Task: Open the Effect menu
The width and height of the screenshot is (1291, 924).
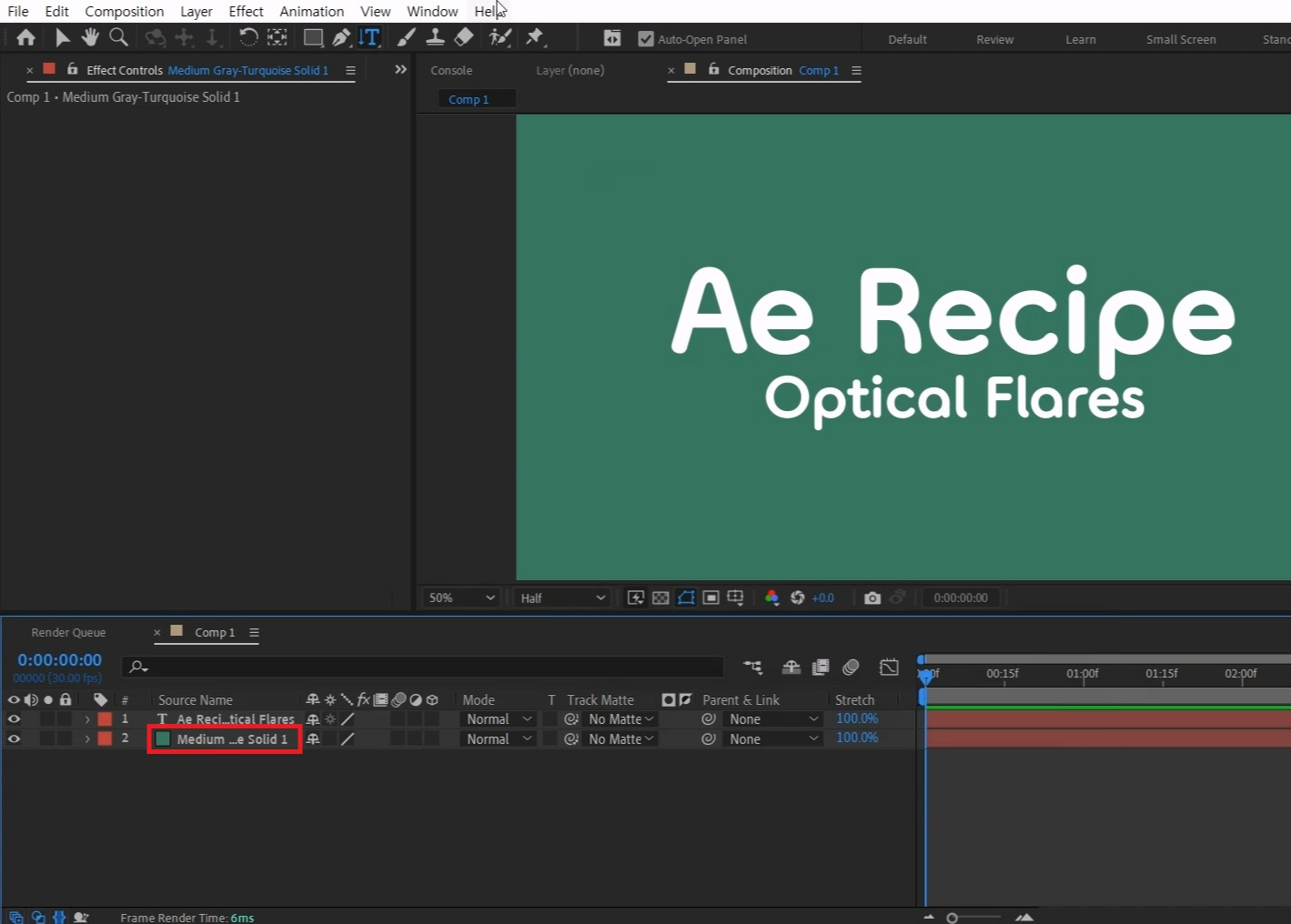Action: pos(246,11)
